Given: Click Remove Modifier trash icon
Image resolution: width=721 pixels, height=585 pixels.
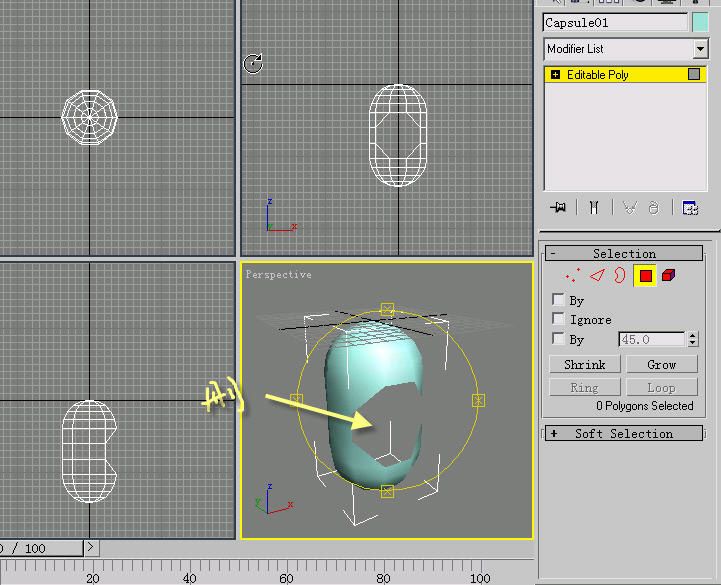Looking at the screenshot, I should [653, 208].
